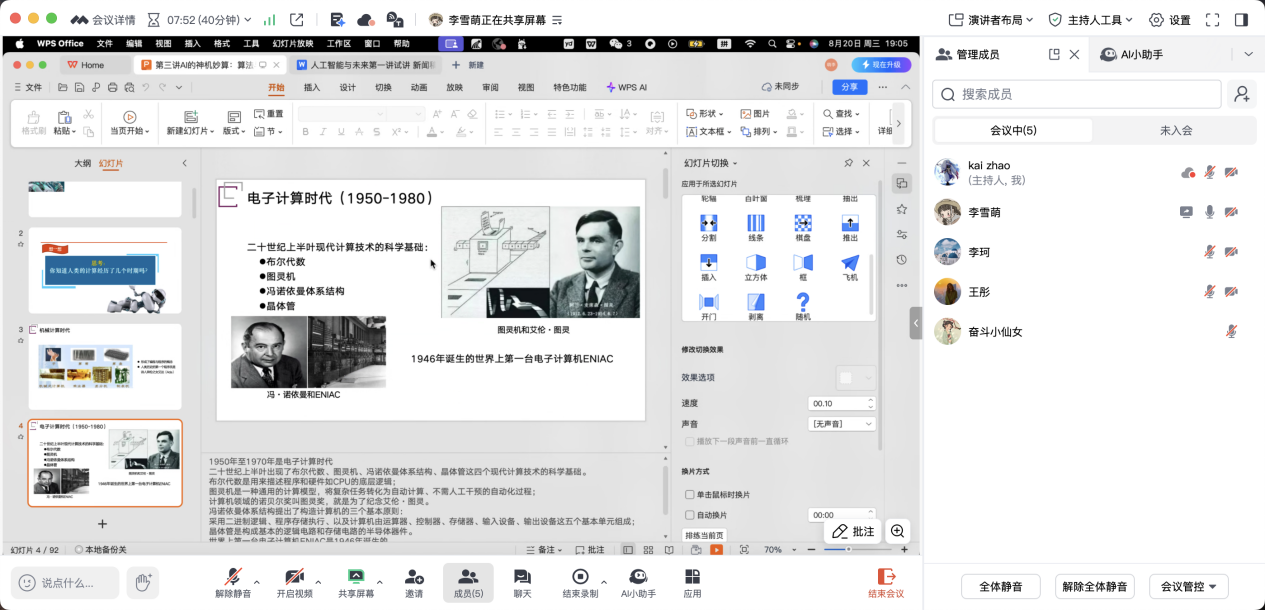Open the 插入 ribbon tab
Image resolution: width=1265 pixels, height=610 pixels.
[312, 88]
